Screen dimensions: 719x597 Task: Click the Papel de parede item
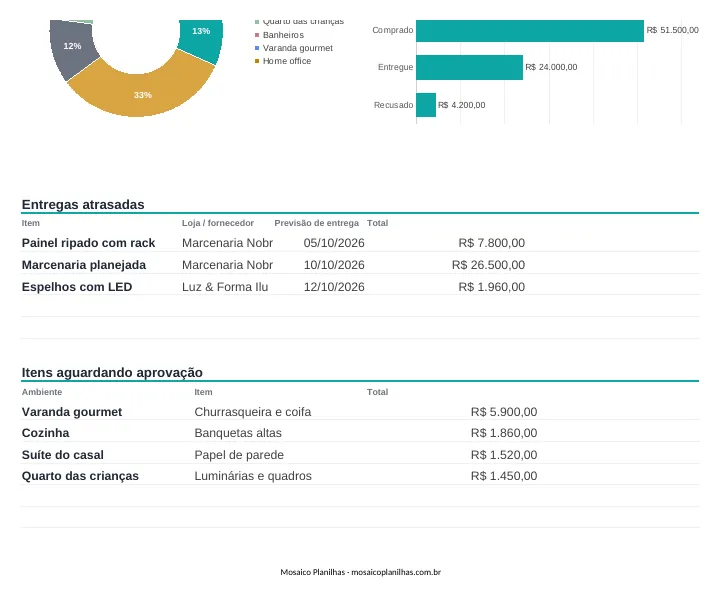coord(239,455)
